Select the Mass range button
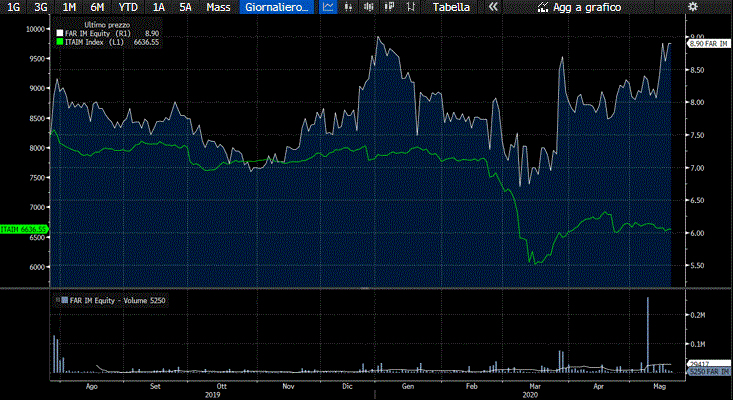733x400 pixels. point(217,7)
